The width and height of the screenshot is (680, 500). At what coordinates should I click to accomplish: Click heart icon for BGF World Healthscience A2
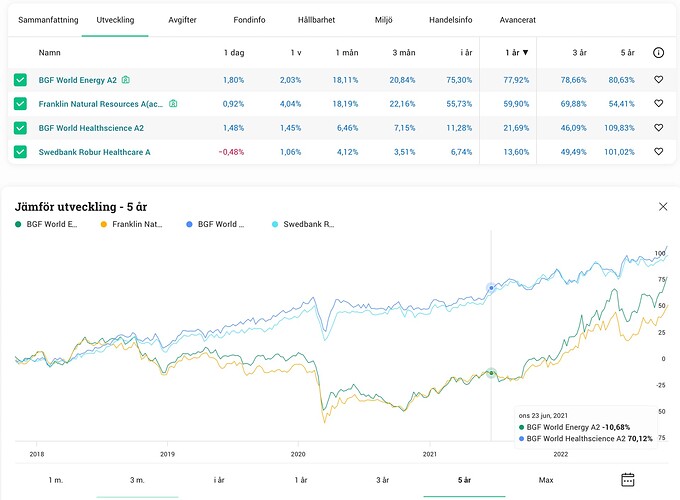tap(658, 128)
